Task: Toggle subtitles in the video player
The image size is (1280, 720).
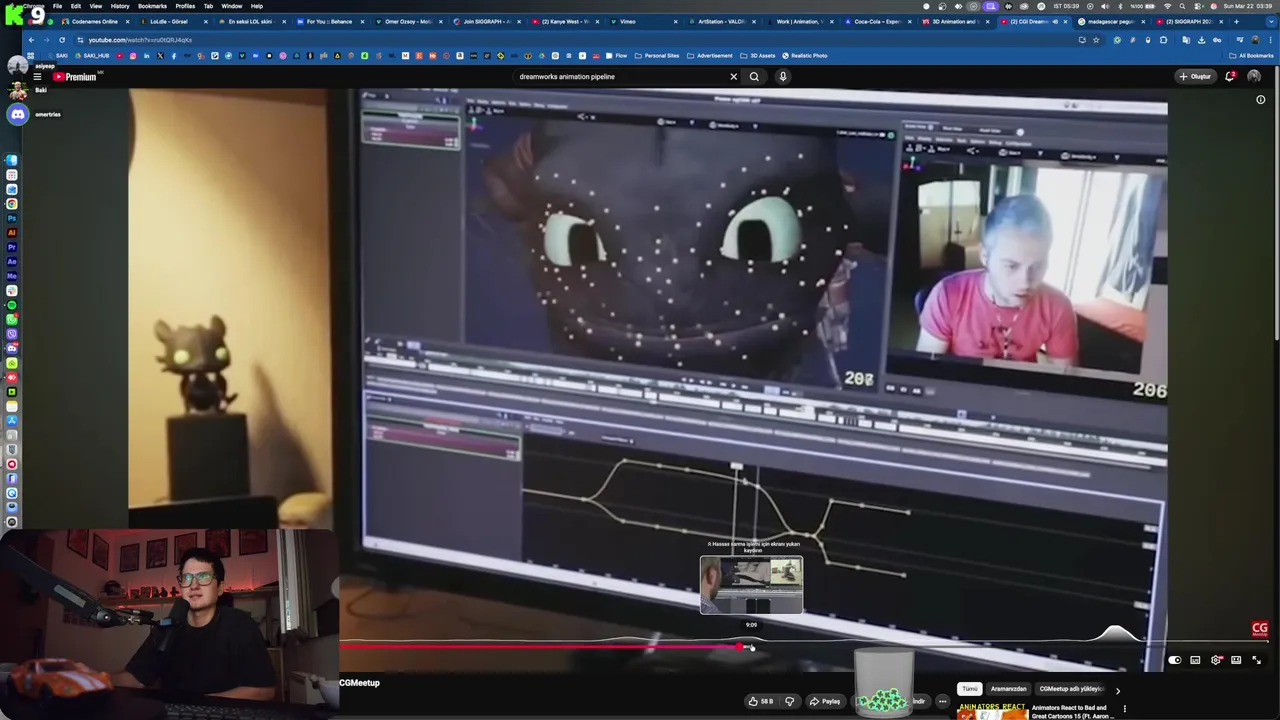Action: click(x=1195, y=660)
